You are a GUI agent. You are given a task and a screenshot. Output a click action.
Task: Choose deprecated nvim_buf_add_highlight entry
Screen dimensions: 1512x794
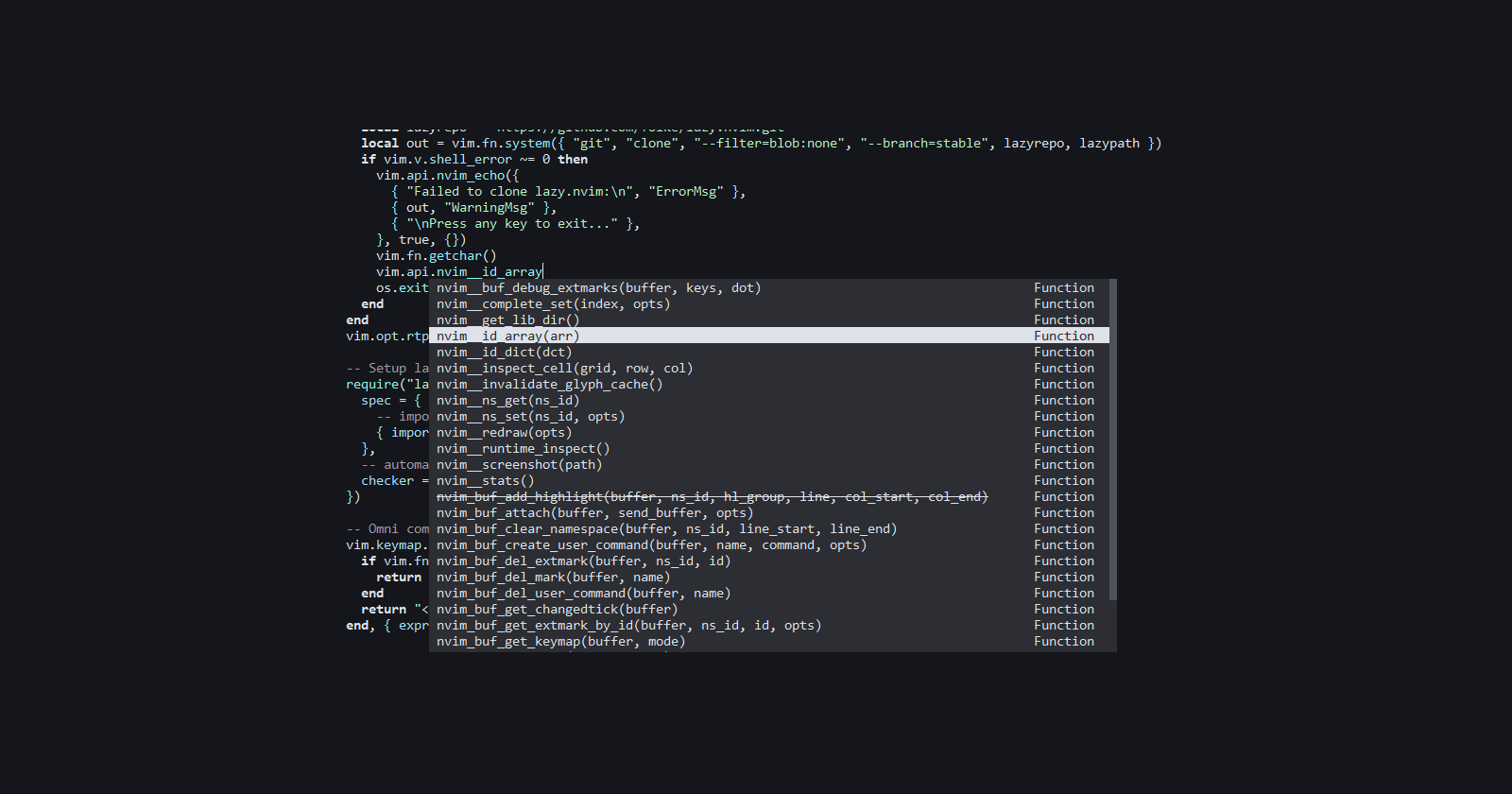click(x=769, y=496)
